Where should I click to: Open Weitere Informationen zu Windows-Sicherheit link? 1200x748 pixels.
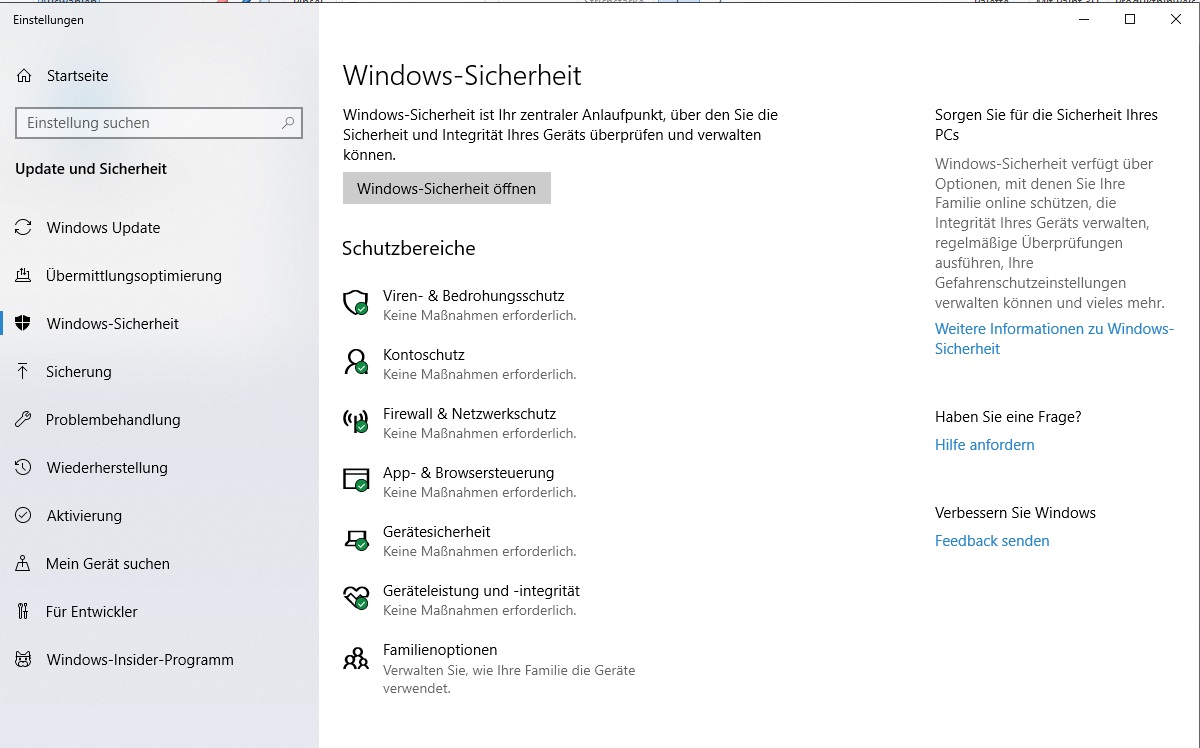click(1054, 339)
